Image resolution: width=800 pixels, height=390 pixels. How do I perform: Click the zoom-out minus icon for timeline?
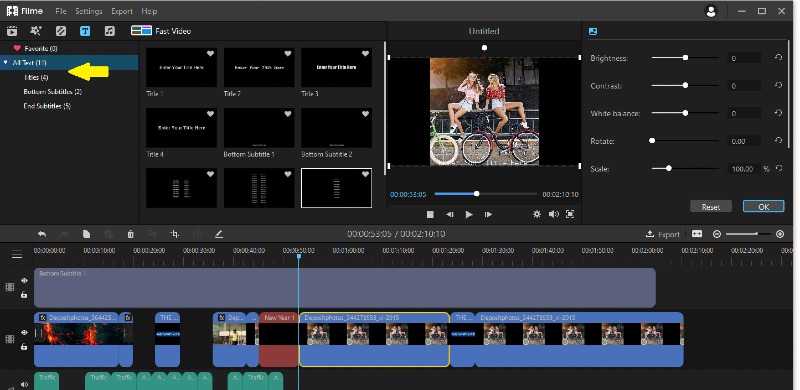pyautogui.click(x=717, y=234)
